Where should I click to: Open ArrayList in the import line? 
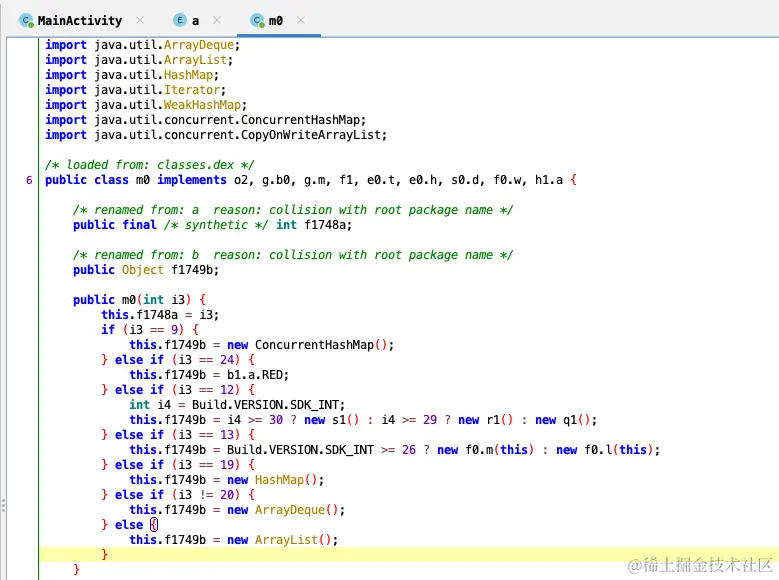[195, 60]
